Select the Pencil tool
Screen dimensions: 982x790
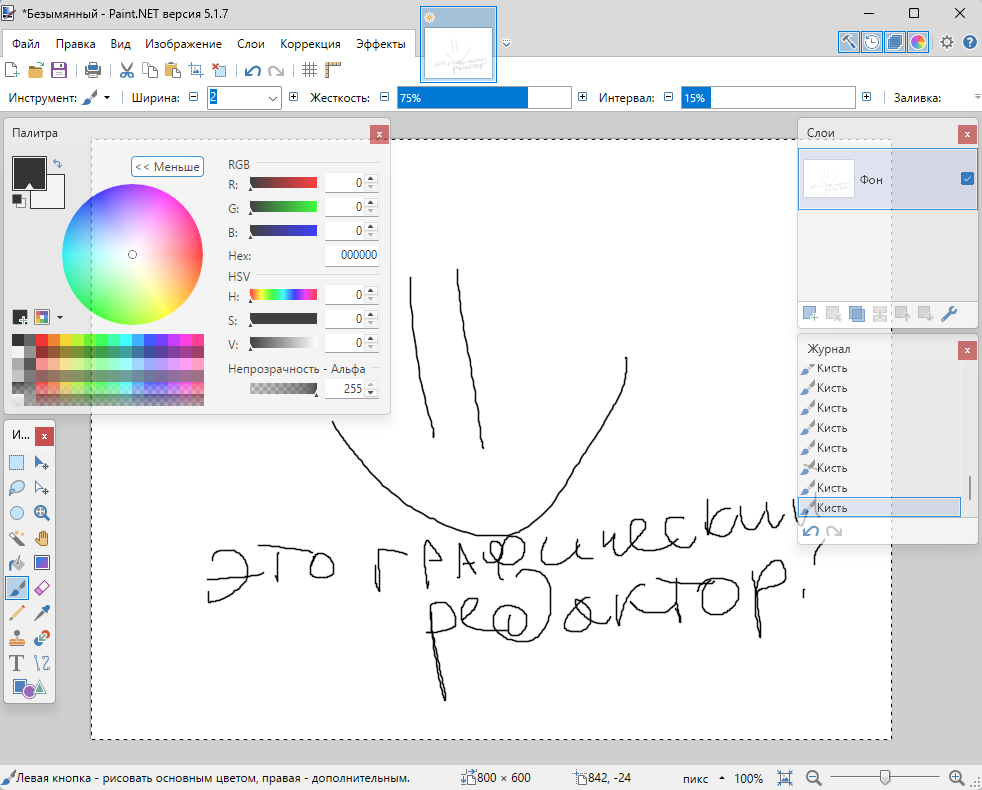[17, 613]
